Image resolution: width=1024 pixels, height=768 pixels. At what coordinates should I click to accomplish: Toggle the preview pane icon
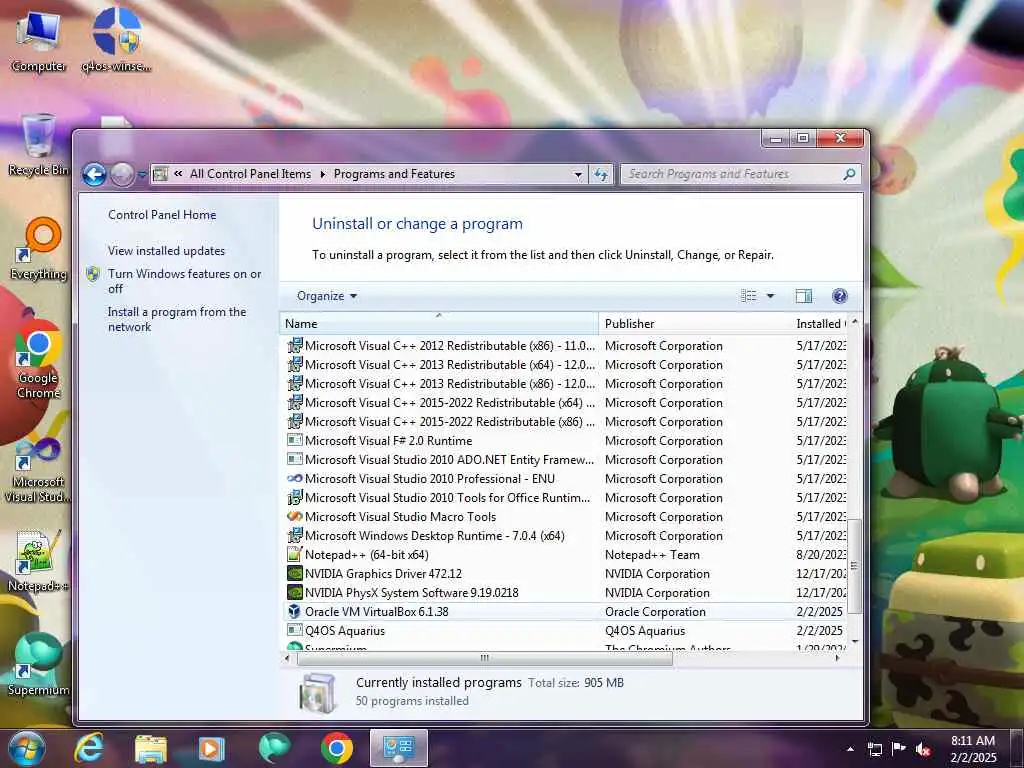pyautogui.click(x=804, y=296)
